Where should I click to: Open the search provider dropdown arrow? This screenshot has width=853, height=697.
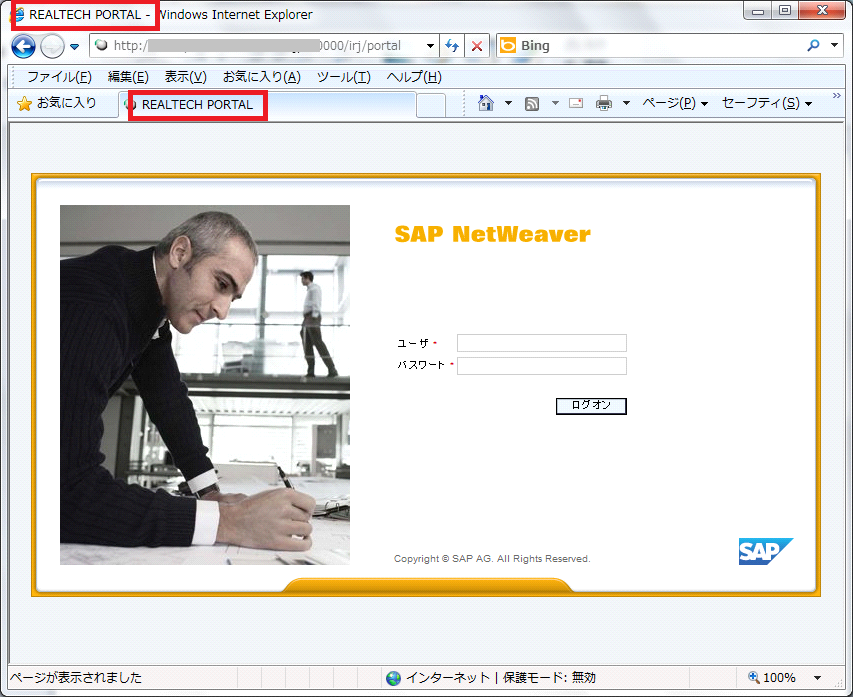834,45
